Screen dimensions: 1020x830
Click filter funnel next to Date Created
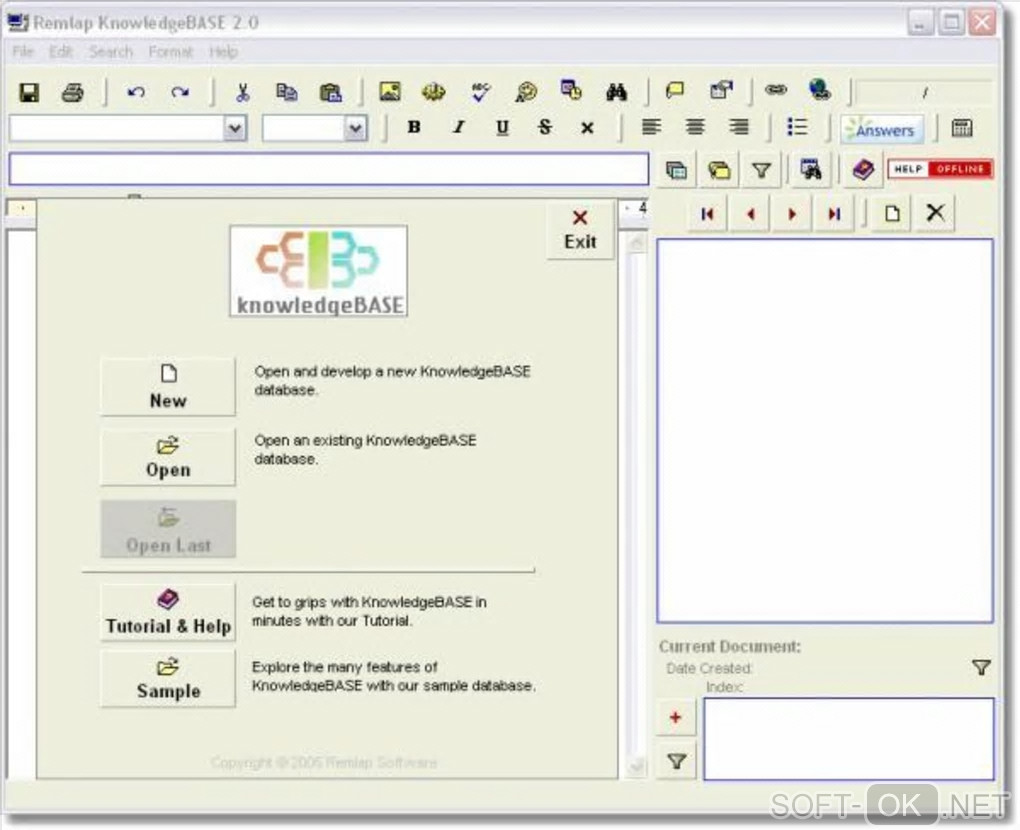[981, 667]
